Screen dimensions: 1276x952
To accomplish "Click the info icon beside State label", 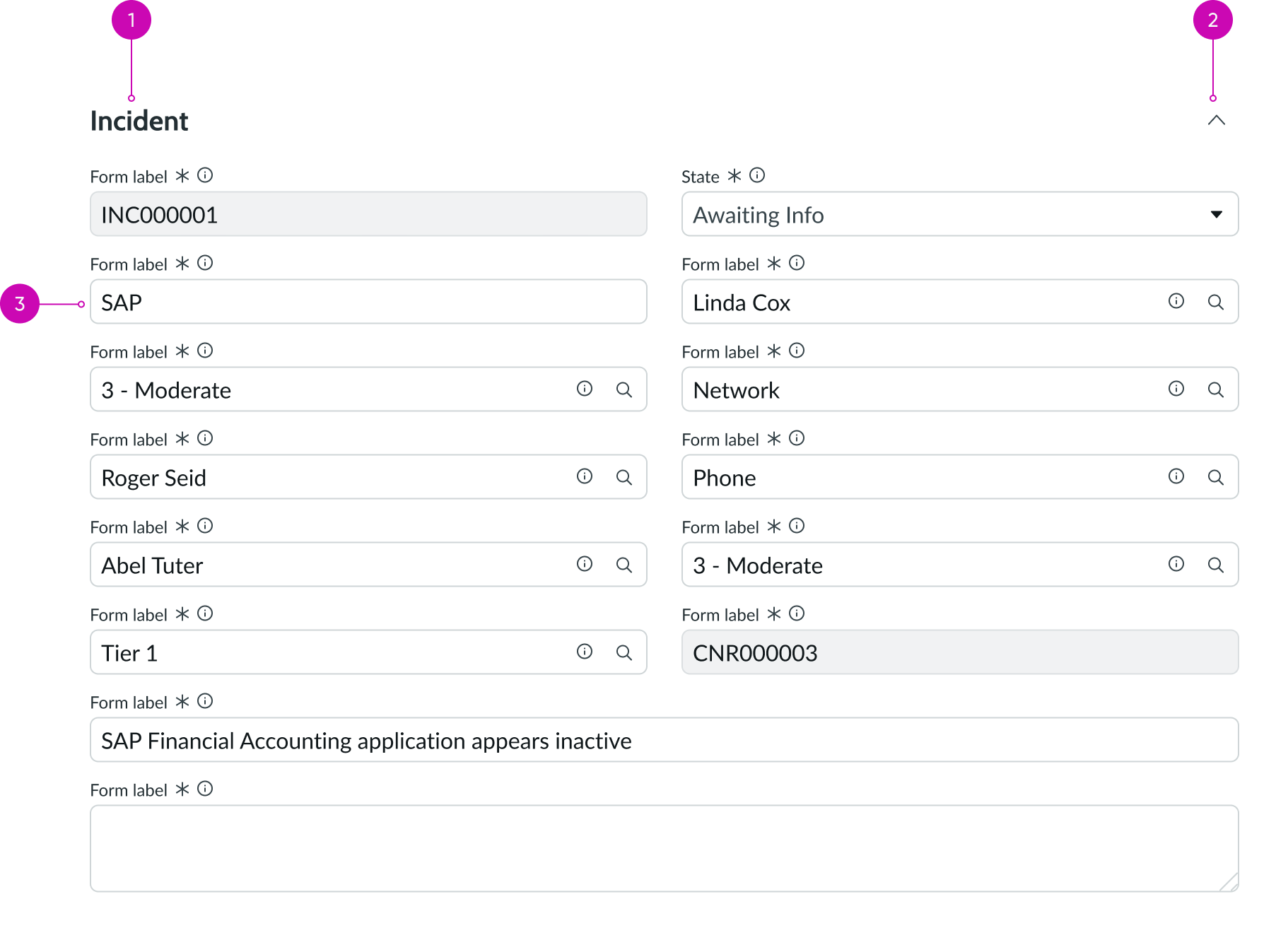I will pos(757,175).
